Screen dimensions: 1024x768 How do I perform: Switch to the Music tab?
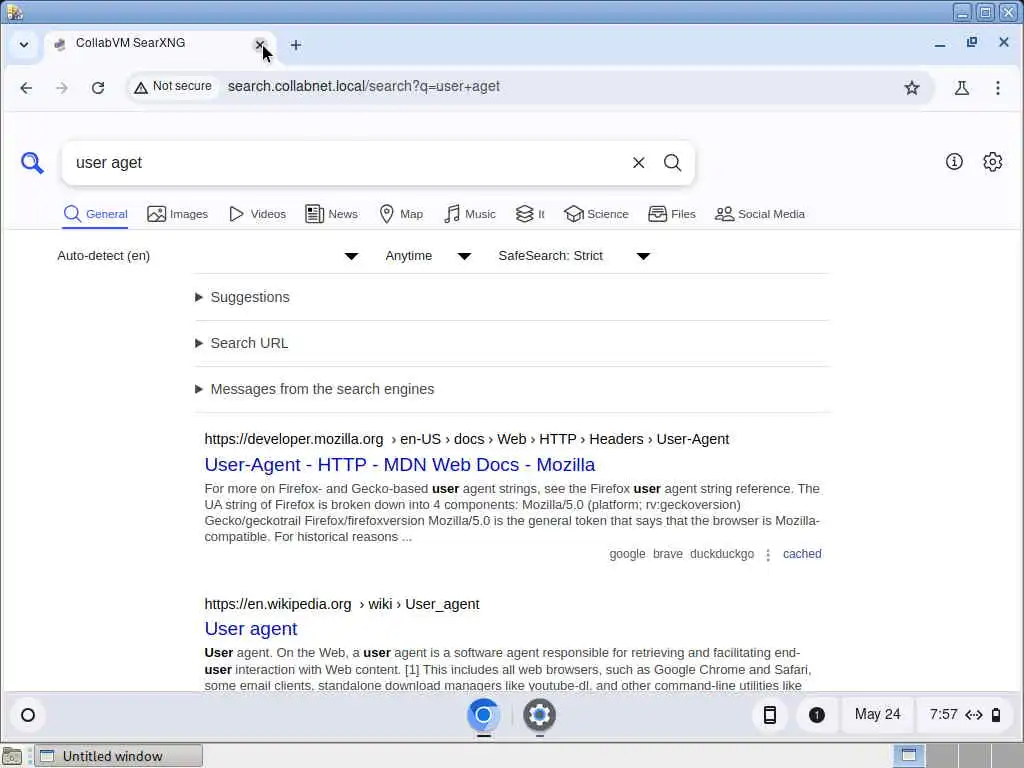(470, 214)
